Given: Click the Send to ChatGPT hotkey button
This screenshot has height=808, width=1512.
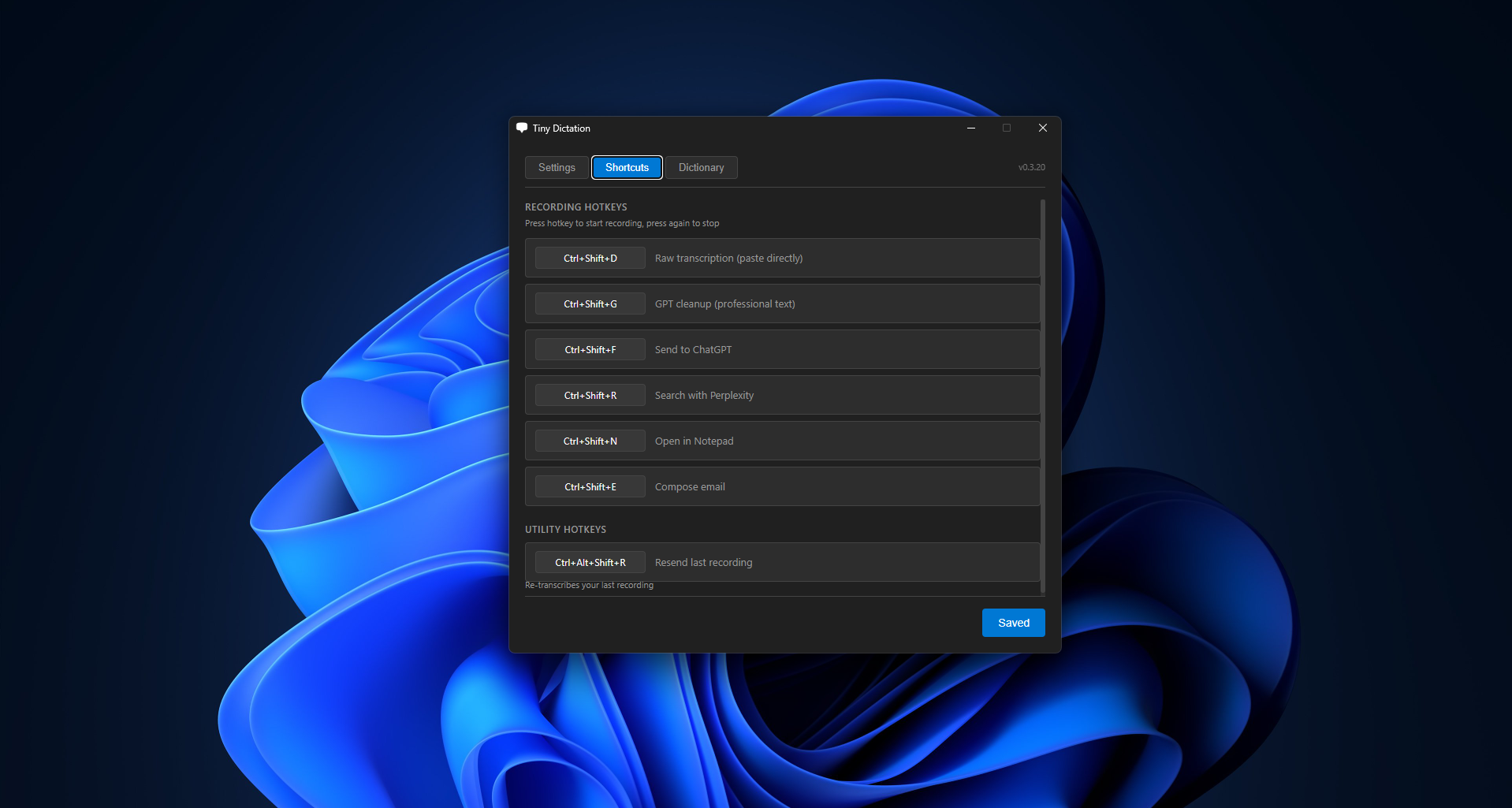Looking at the screenshot, I should click(x=589, y=349).
